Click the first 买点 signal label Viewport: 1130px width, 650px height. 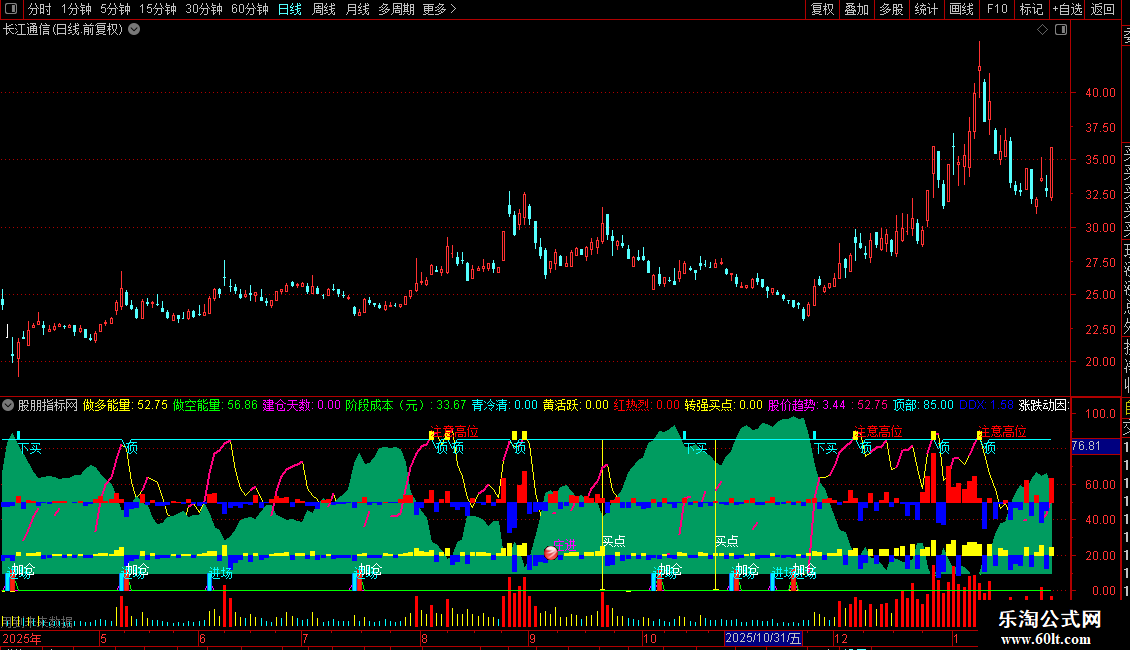[x=613, y=540]
